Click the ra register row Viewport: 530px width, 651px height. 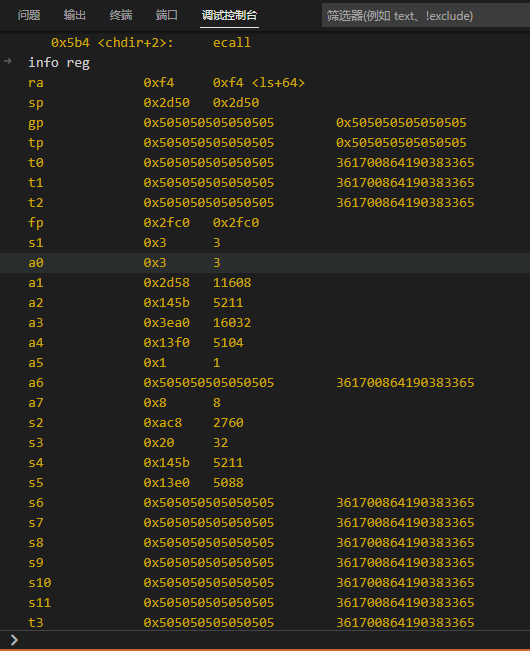[265, 83]
